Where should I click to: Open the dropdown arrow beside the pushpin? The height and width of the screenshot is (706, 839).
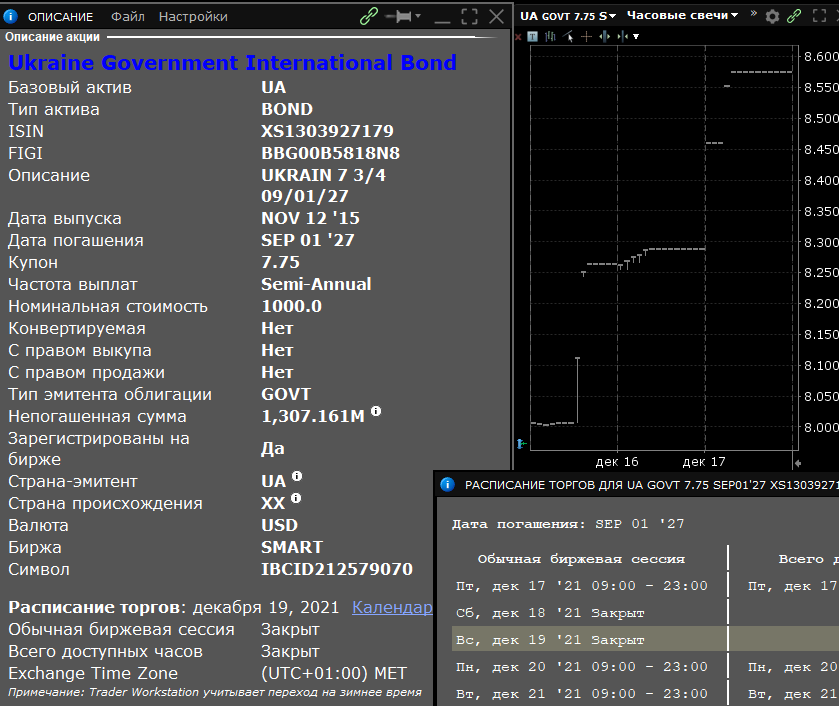coord(418,16)
